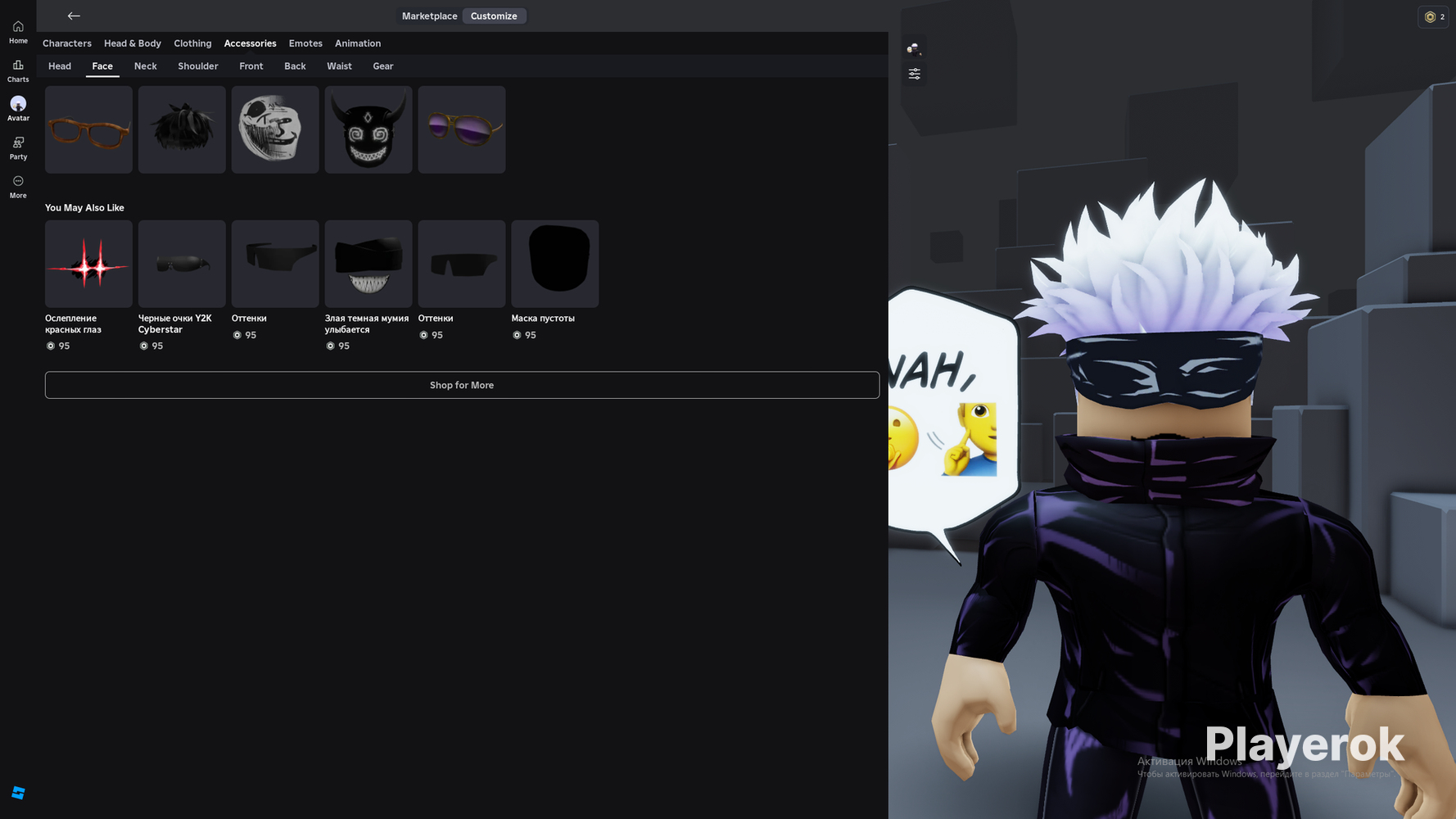Switch to the Marketplace tab

[x=430, y=16]
